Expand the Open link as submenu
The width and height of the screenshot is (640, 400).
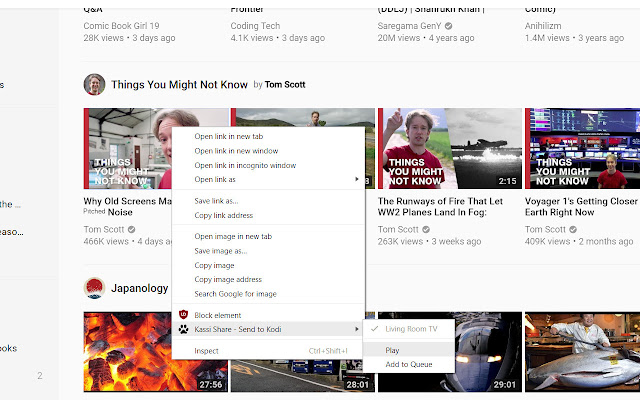(x=268, y=180)
